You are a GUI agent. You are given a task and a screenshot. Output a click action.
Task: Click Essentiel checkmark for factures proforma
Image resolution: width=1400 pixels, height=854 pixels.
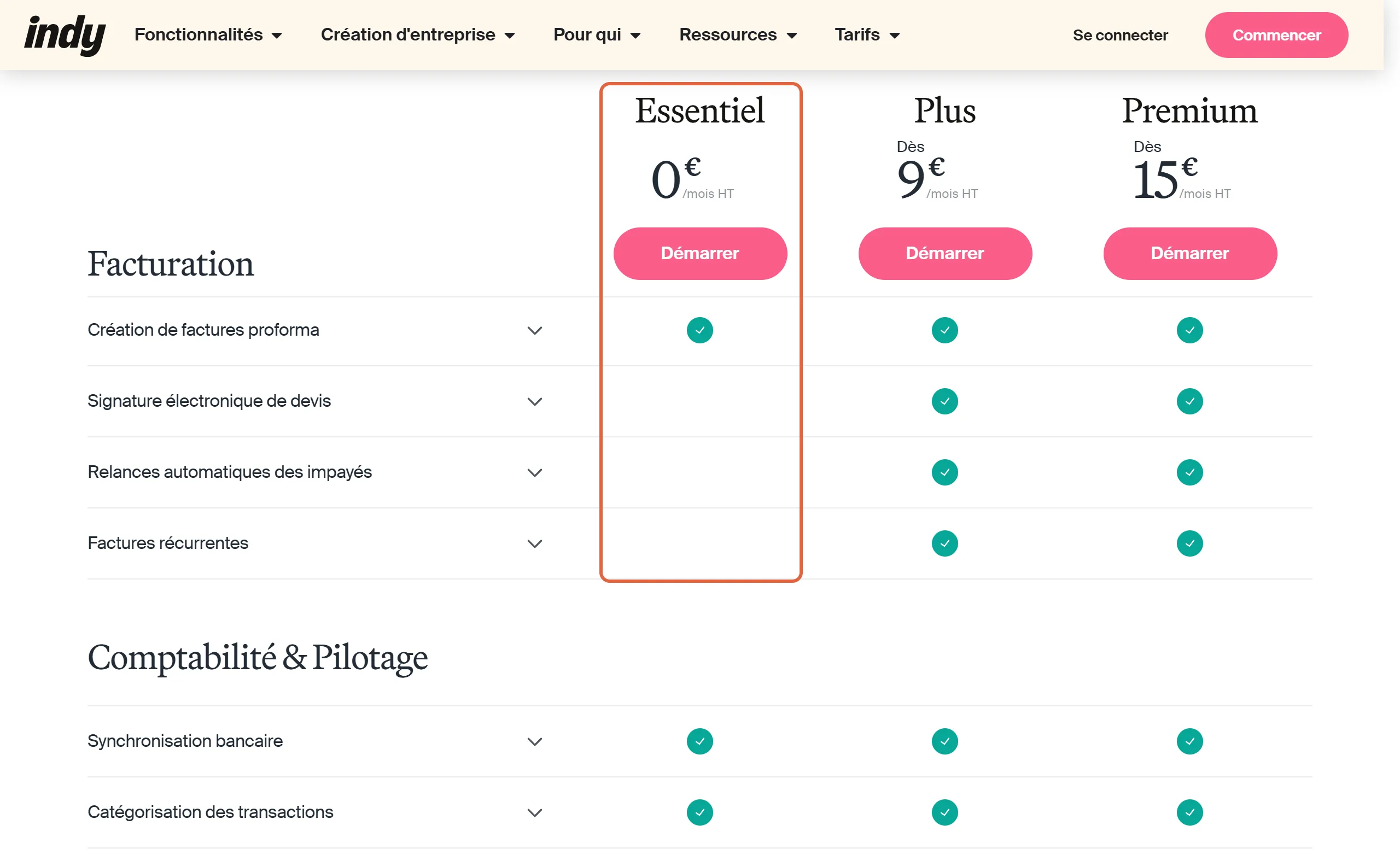click(700, 330)
